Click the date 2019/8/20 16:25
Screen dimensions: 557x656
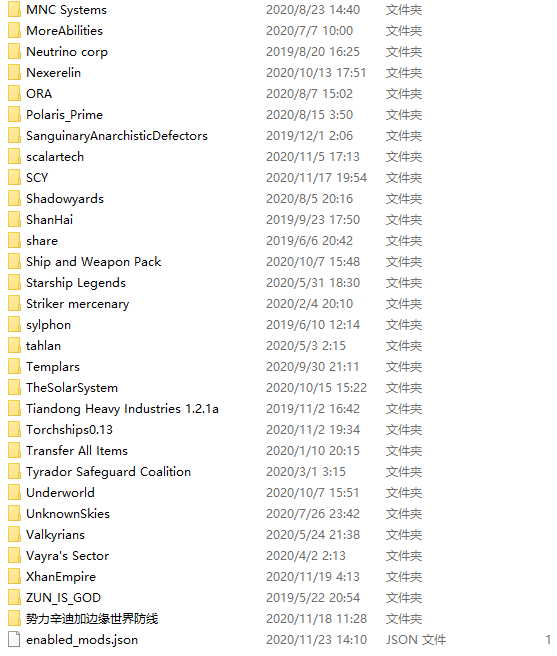point(313,51)
